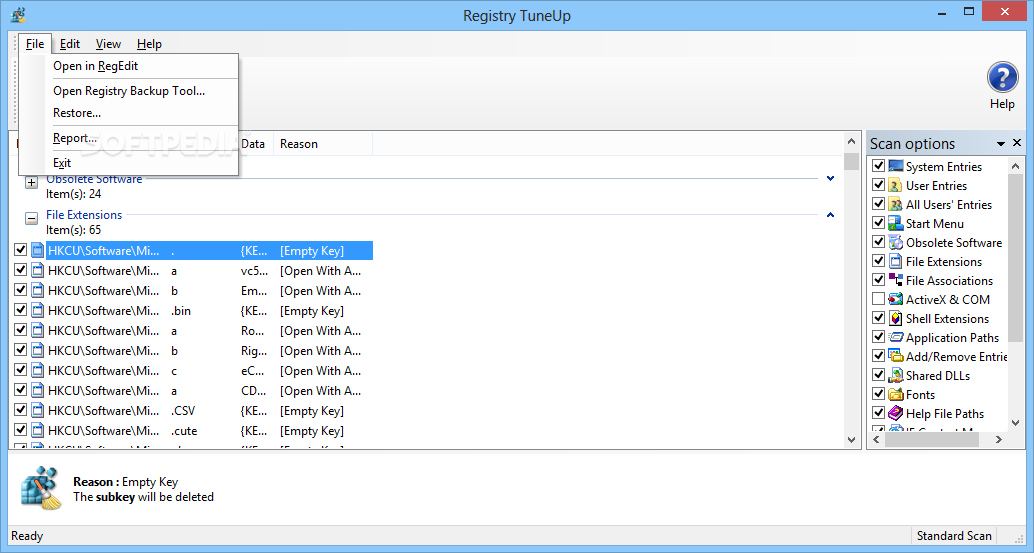
Task: Uncheck the .bin row checkbox
Action: pos(20,310)
